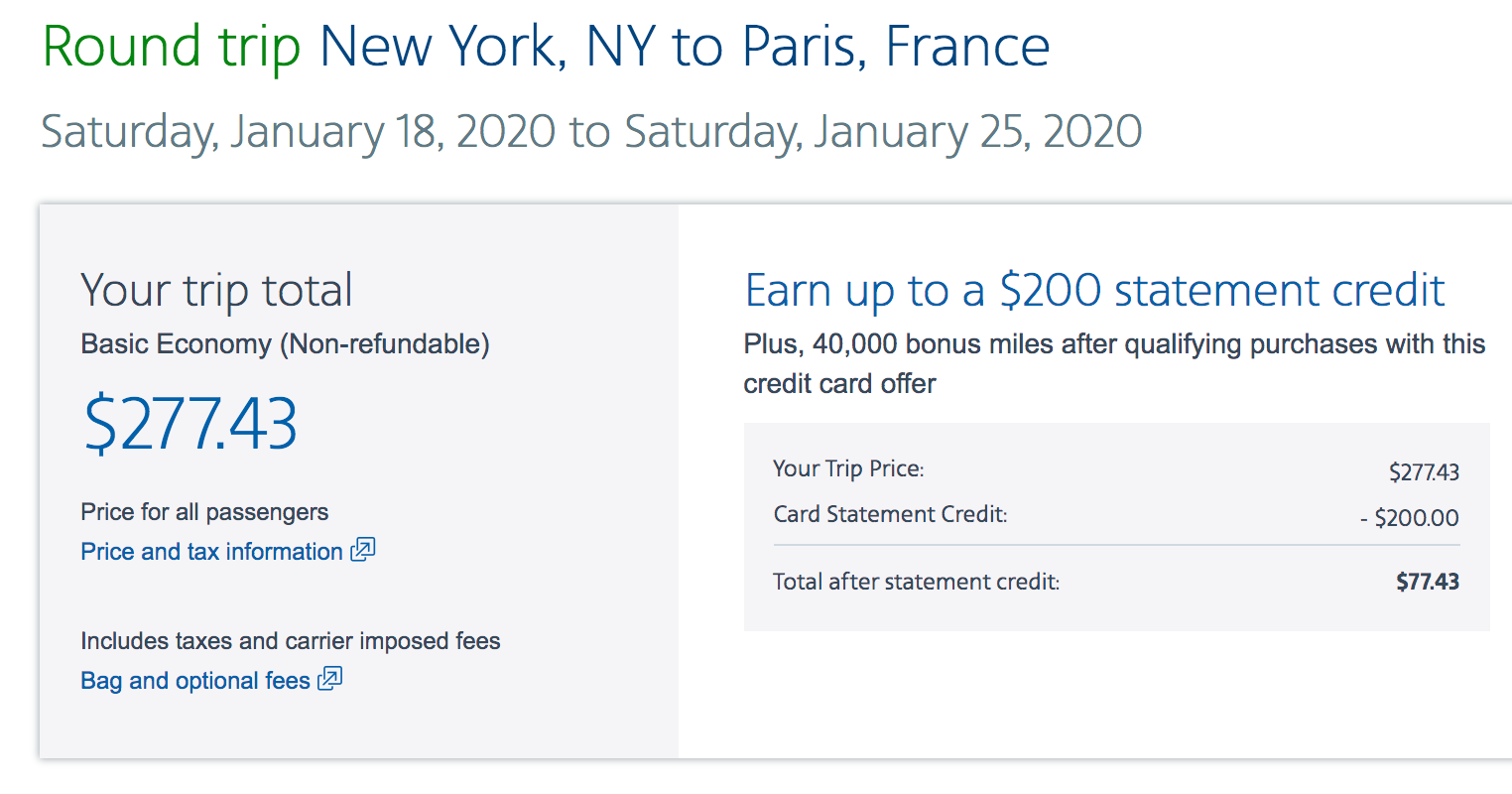
Task: Click the Your Trip Price label
Action: click(x=848, y=468)
